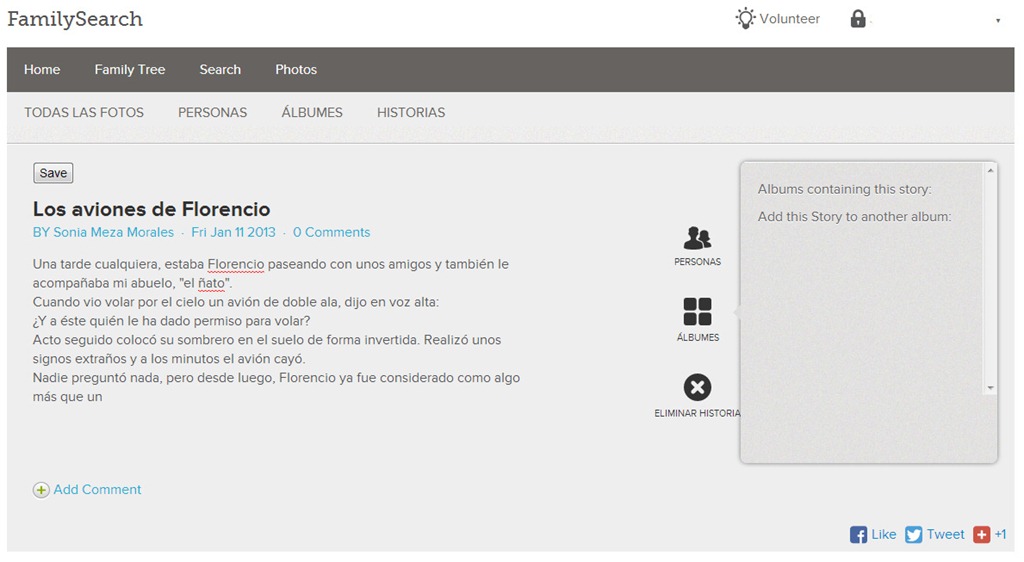Viewport: 1024px width, 562px height.
Task: Click the albums panel scroll down arrow
Action: coord(991,388)
